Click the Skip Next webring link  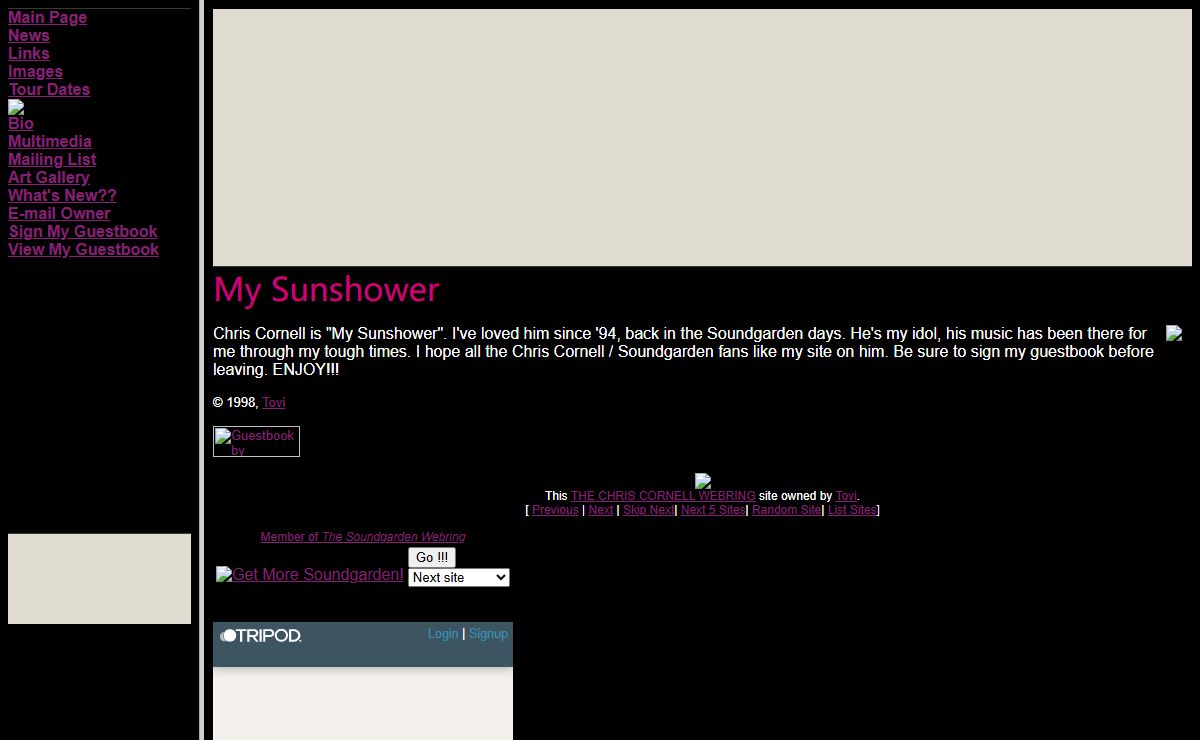649,510
